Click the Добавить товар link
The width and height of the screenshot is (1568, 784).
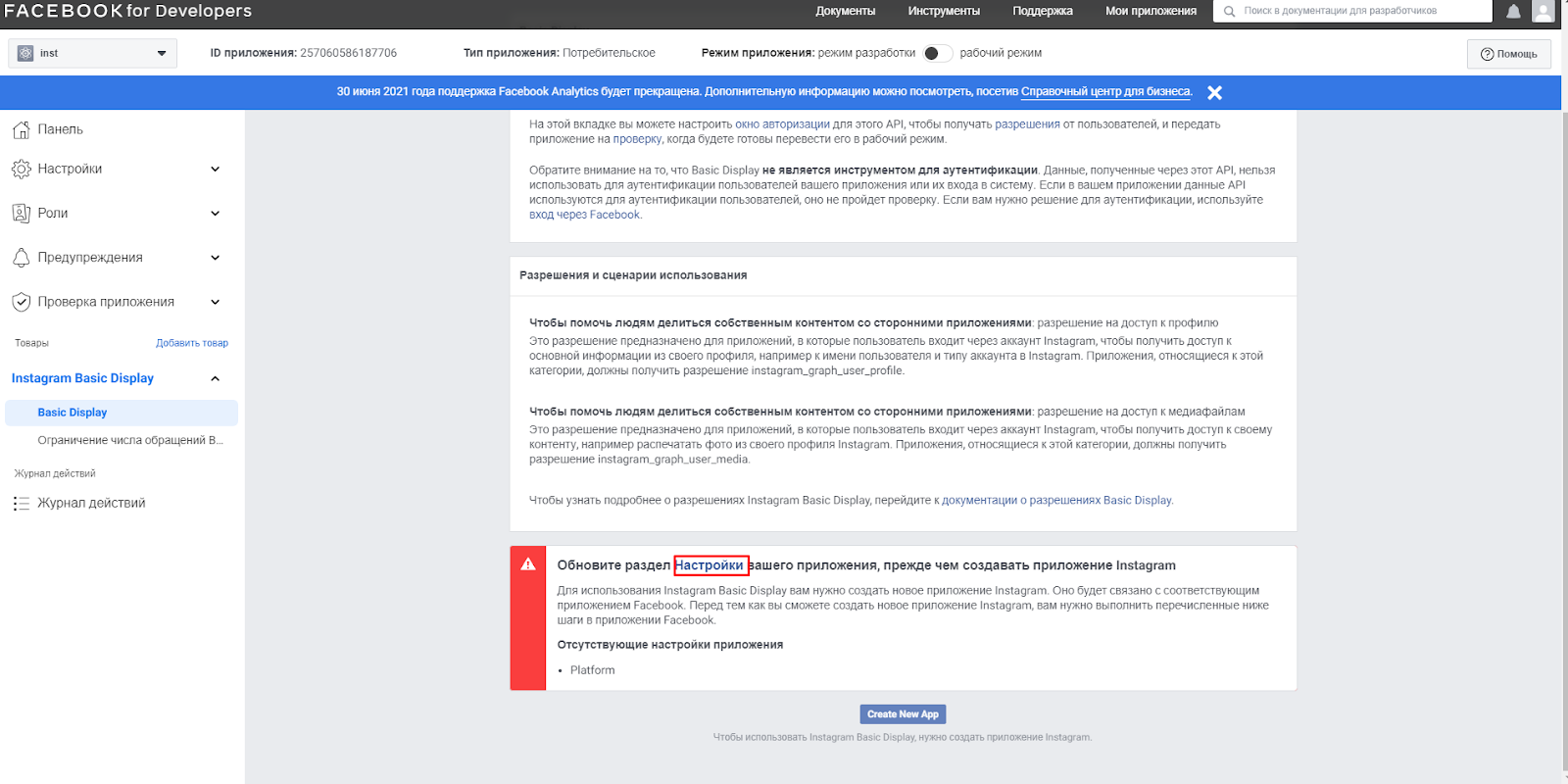pyautogui.click(x=192, y=343)
